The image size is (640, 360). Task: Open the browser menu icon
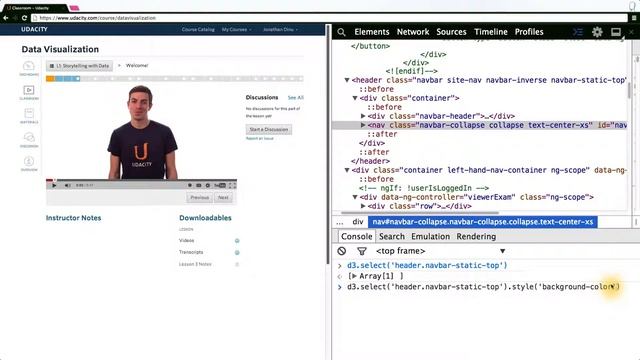[634, 18]
